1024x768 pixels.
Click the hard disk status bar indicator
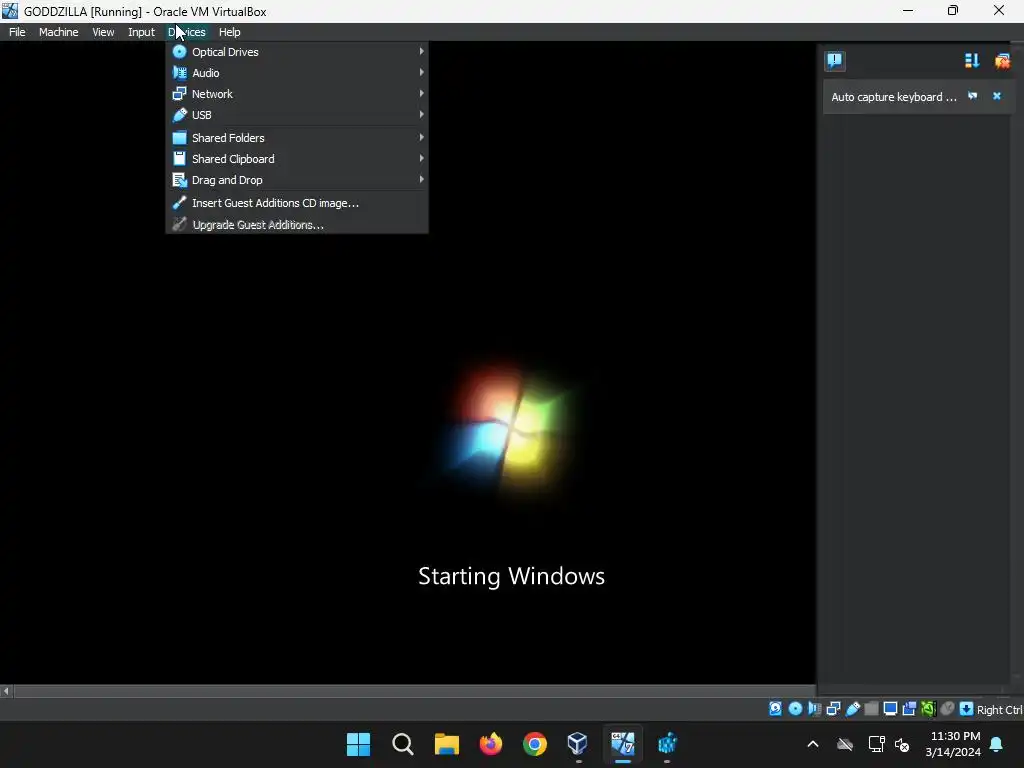click(x=775, y=709)
